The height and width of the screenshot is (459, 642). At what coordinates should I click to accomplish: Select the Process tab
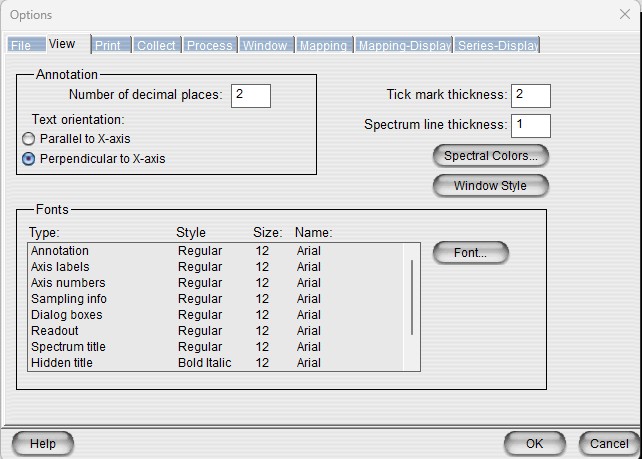pyautogui.click(x=209, y=46)
